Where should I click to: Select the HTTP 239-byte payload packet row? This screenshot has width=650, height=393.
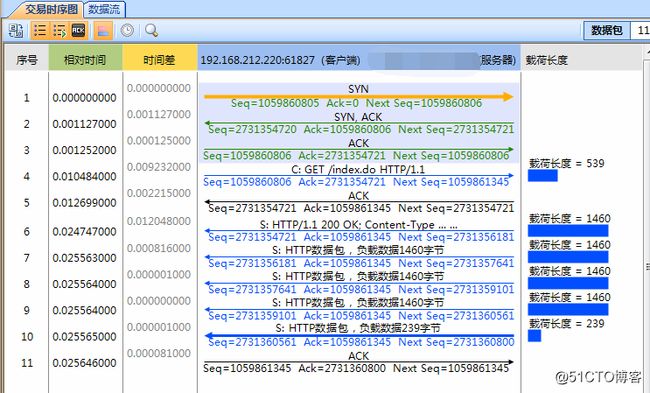click(x=359, y=335)
